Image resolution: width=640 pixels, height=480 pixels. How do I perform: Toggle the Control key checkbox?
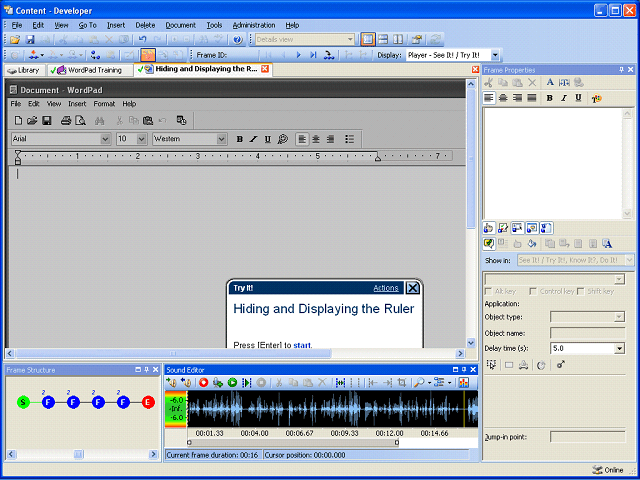(x=533, y=291)
